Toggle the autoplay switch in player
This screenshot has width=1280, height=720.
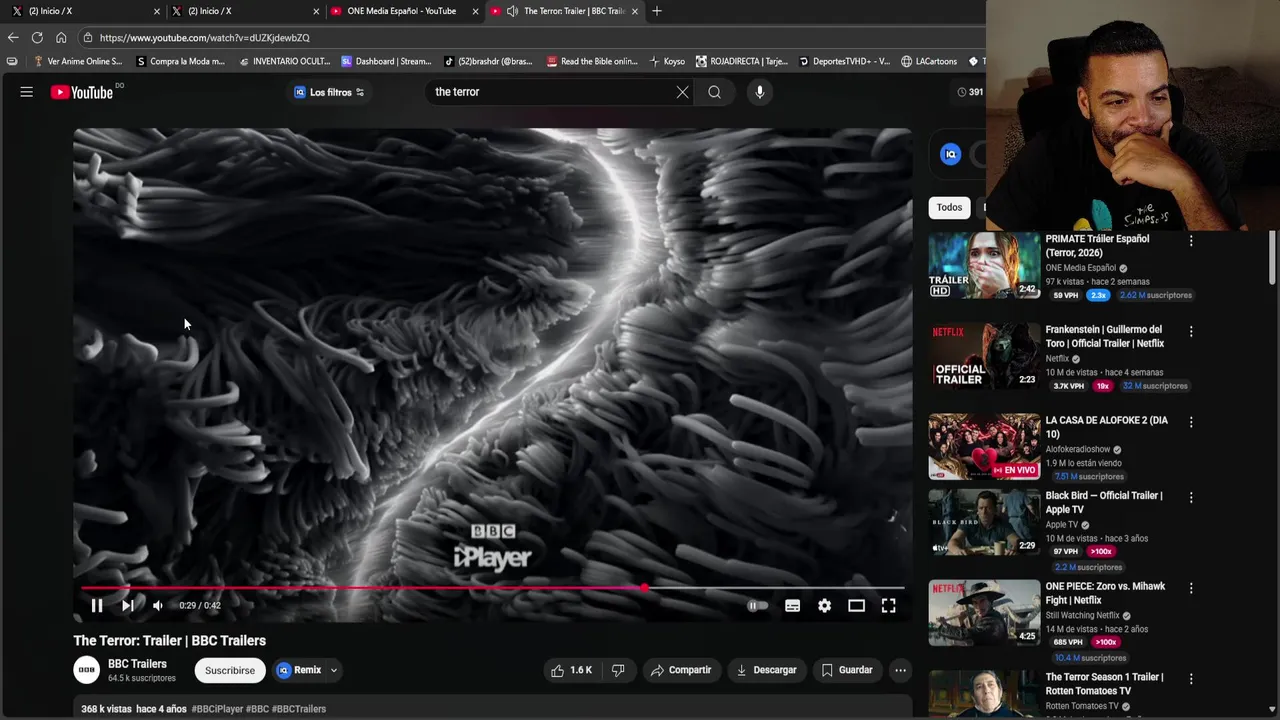(x=758, y=605)
